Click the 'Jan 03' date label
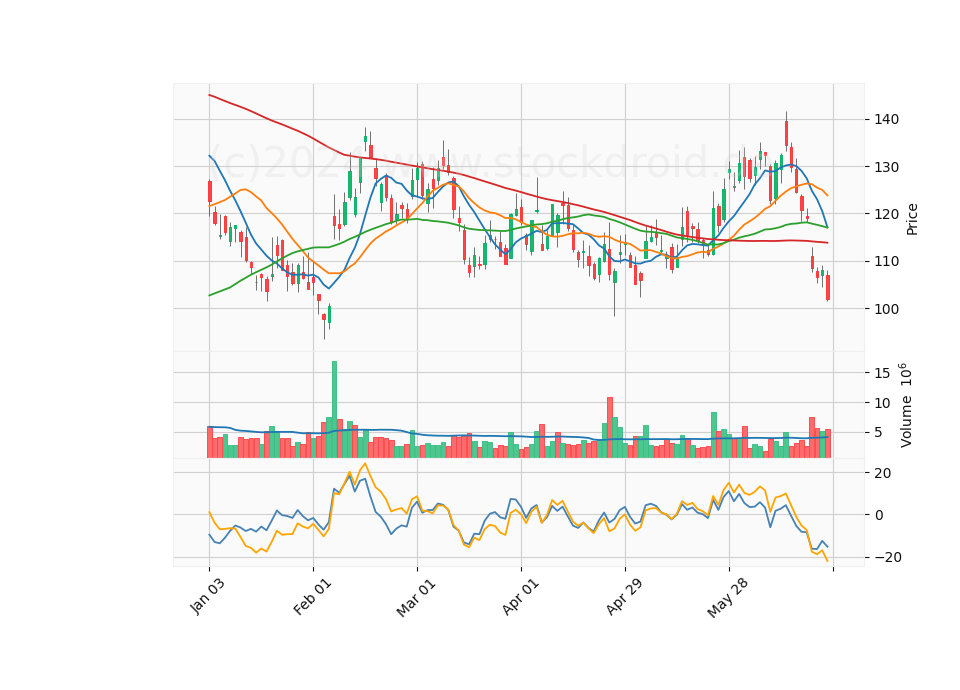Viewport: 960px width, 690px height. coord(207,596)
